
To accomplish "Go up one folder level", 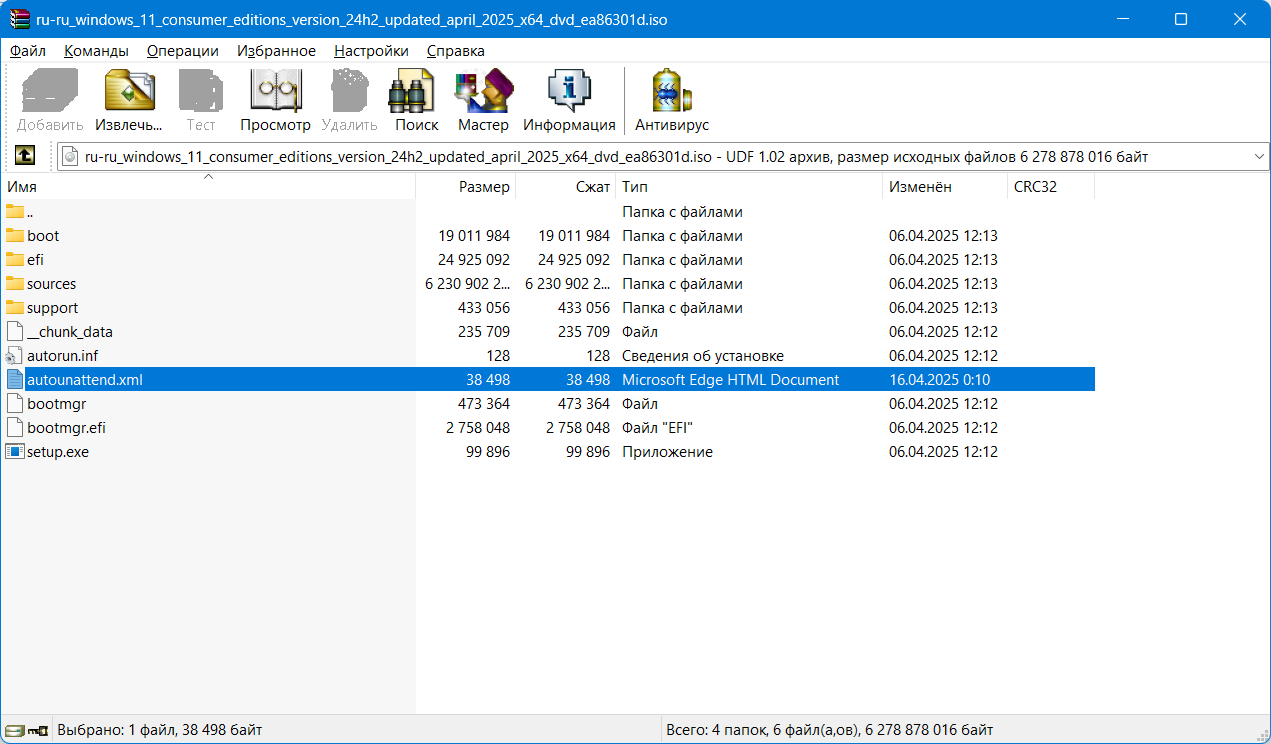I will (x=24, y=156).
